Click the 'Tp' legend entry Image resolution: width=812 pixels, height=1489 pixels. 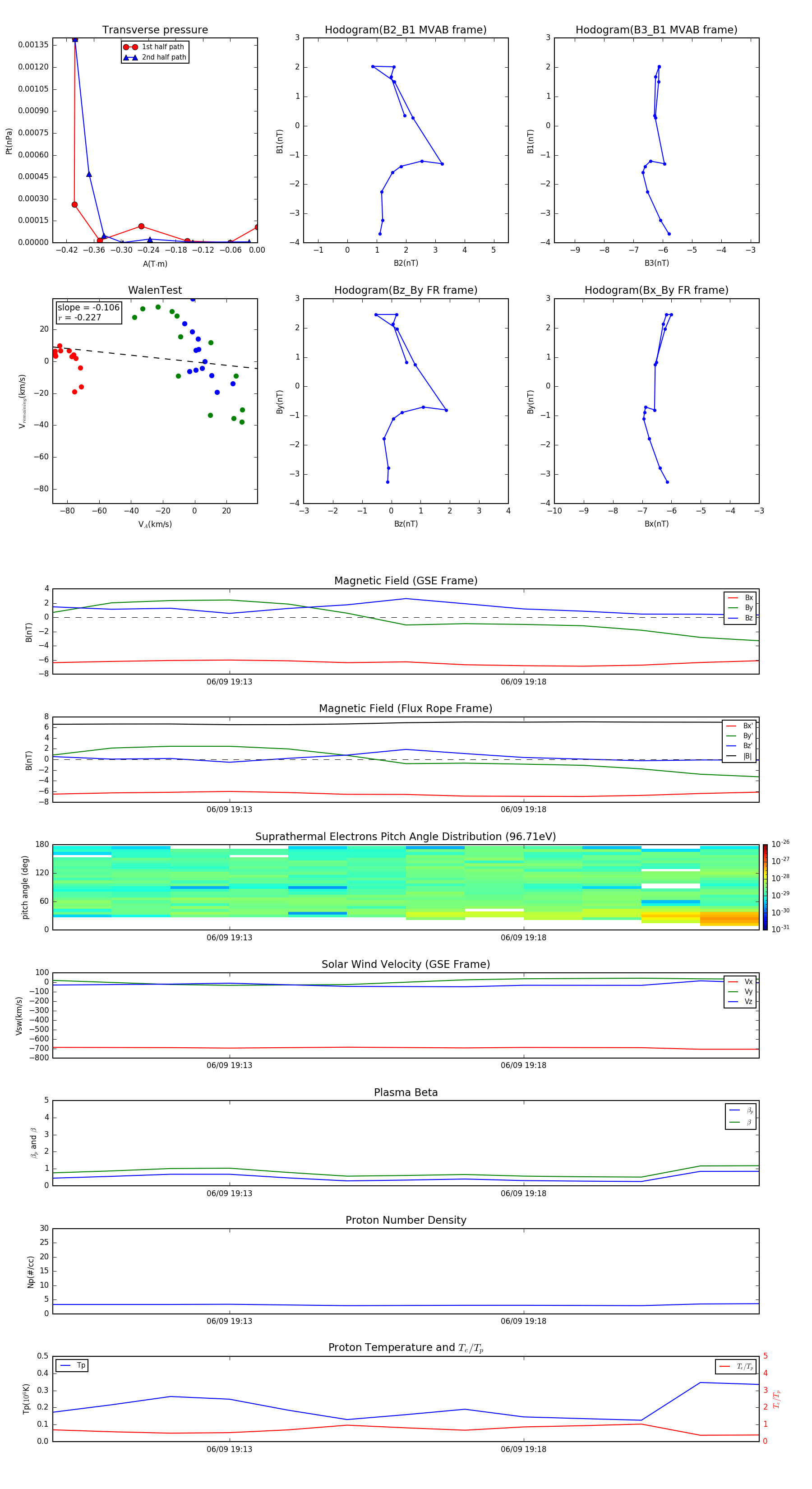click(72, 1366)
